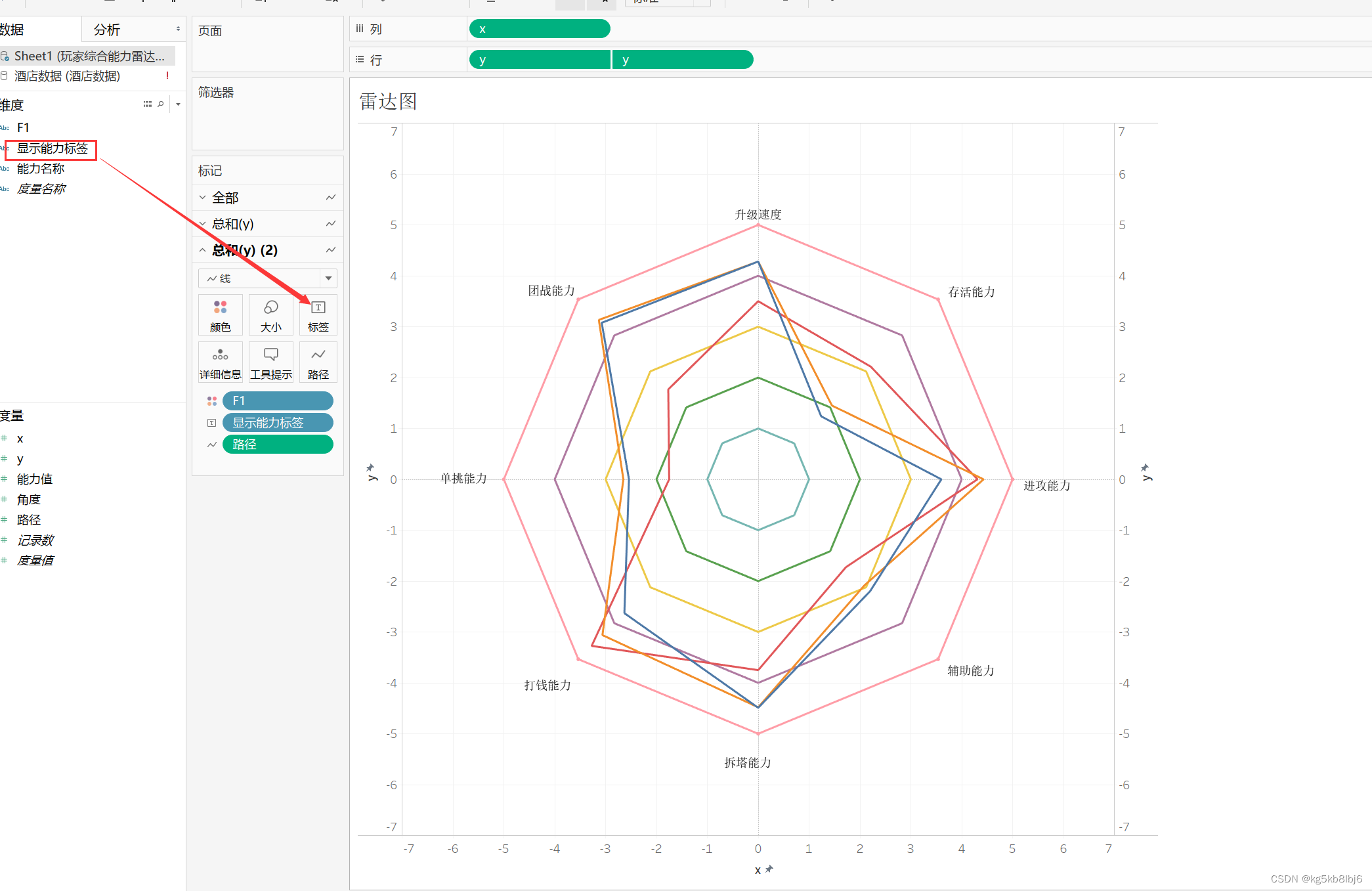Image resolution: width=1372 pixels, height=891 pixels.
Task: Click the view-as-list icon in dimensions header
Action: tap(148, 104)
